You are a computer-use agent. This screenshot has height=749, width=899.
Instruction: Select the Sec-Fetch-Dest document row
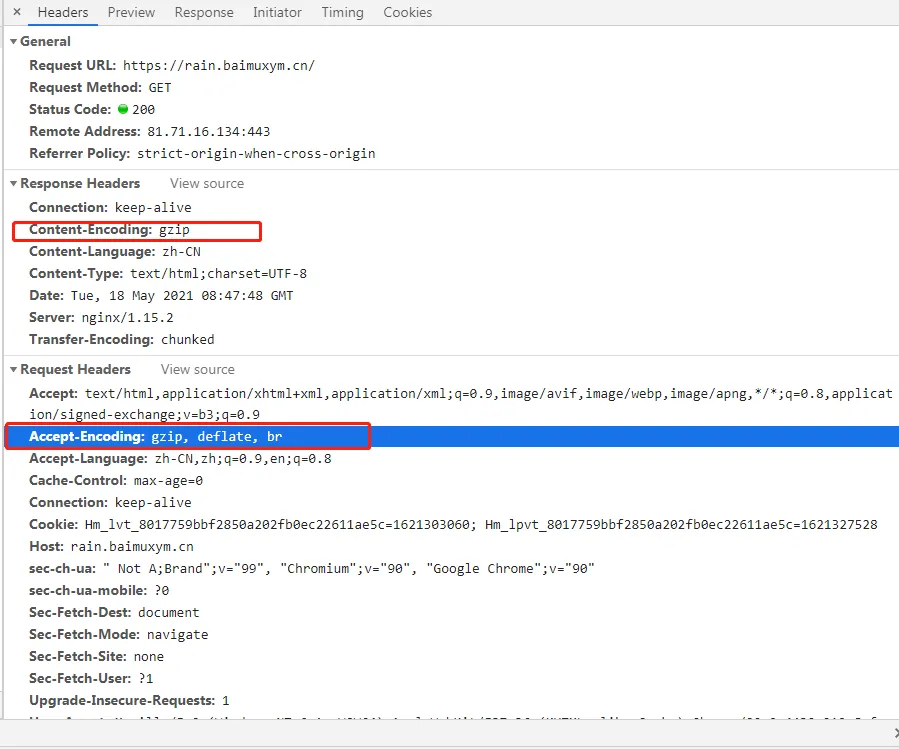(x=115, y=613)
